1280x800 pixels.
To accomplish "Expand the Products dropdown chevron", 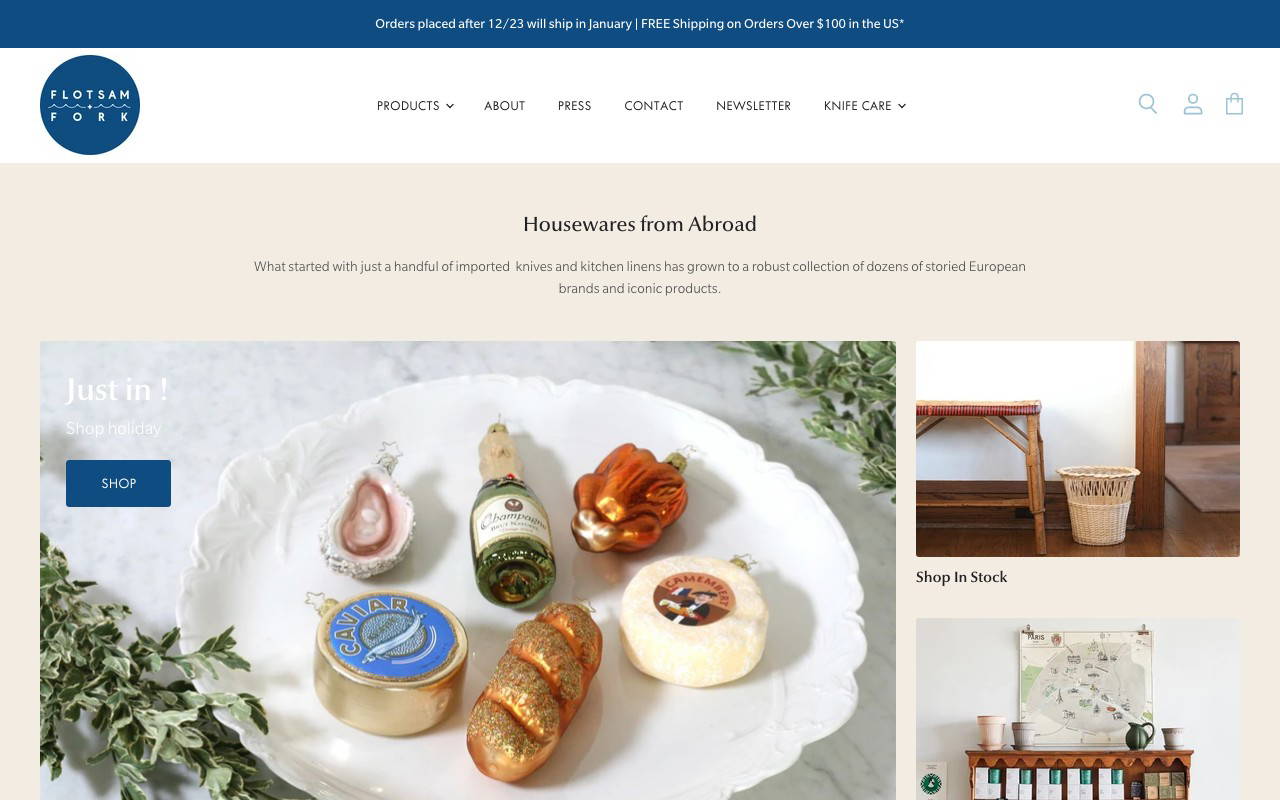I will click(x=450, y=106).
